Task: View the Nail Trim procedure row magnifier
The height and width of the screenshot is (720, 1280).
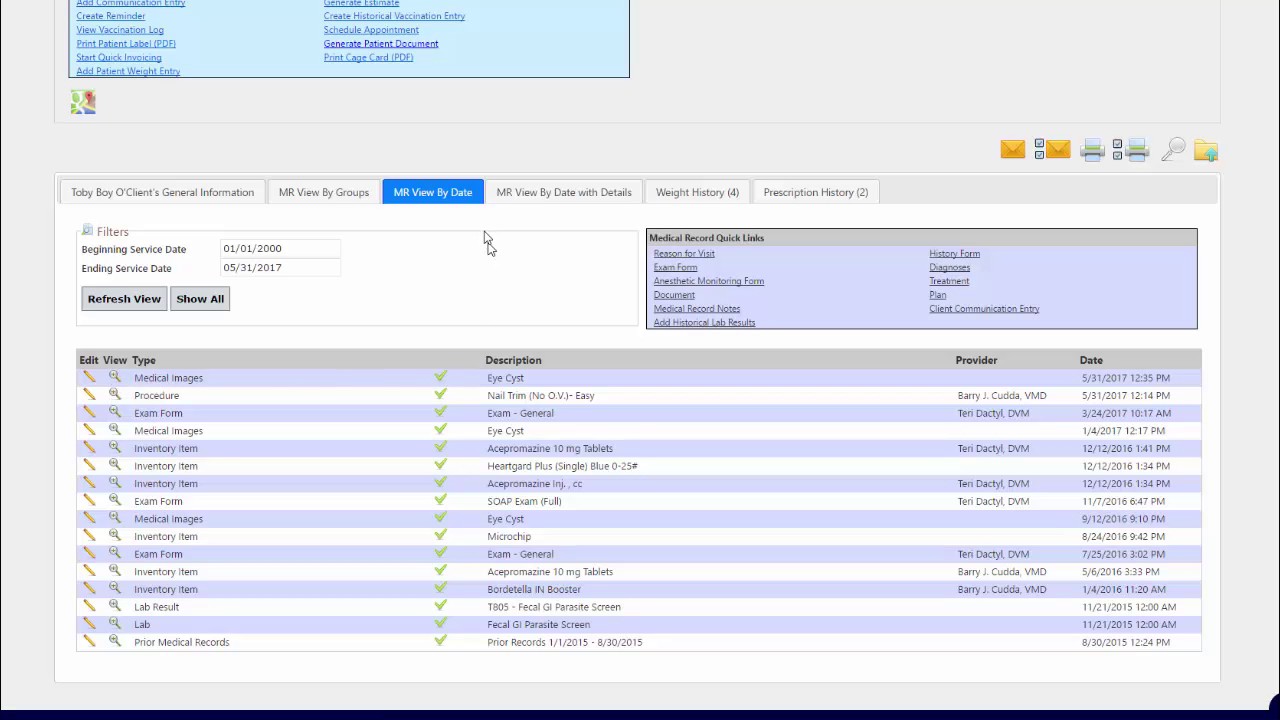Action: click(115, 395)
